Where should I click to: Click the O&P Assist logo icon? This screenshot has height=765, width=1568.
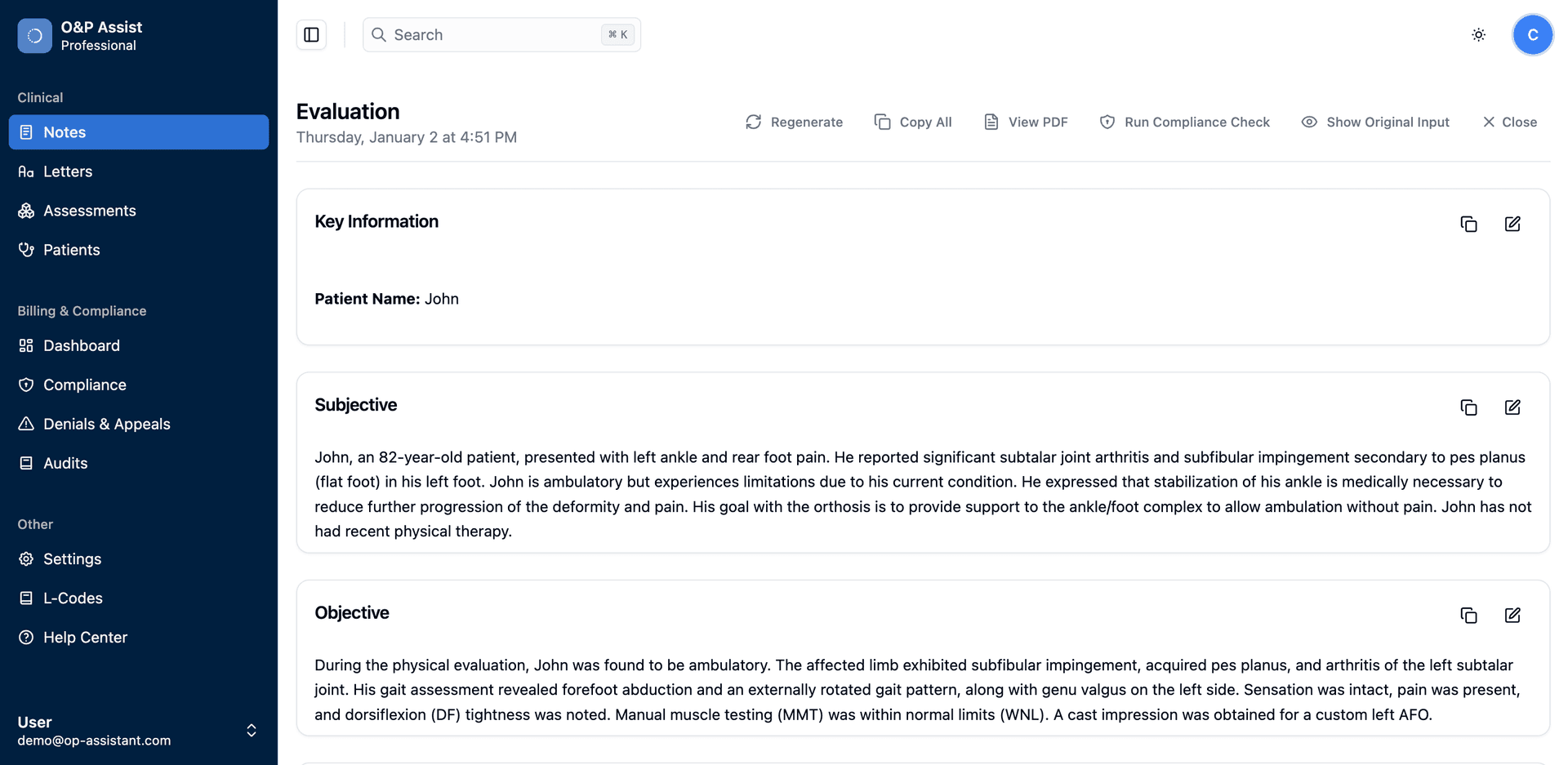[34, 36]
